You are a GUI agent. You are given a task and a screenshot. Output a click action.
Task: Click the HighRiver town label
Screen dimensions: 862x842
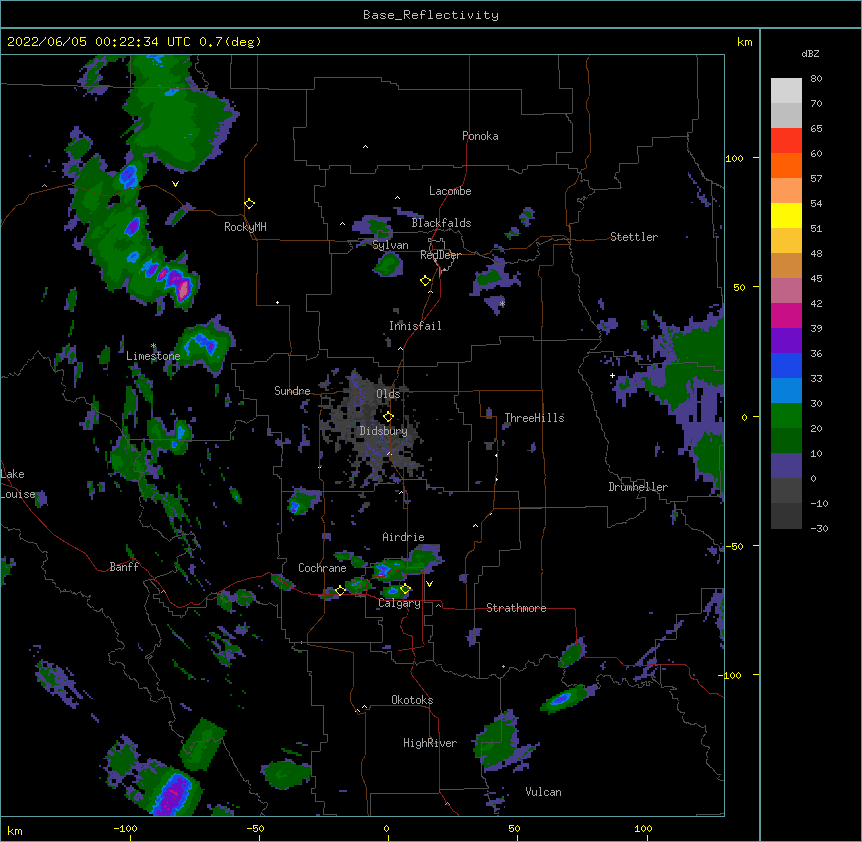tap(430, 743)
